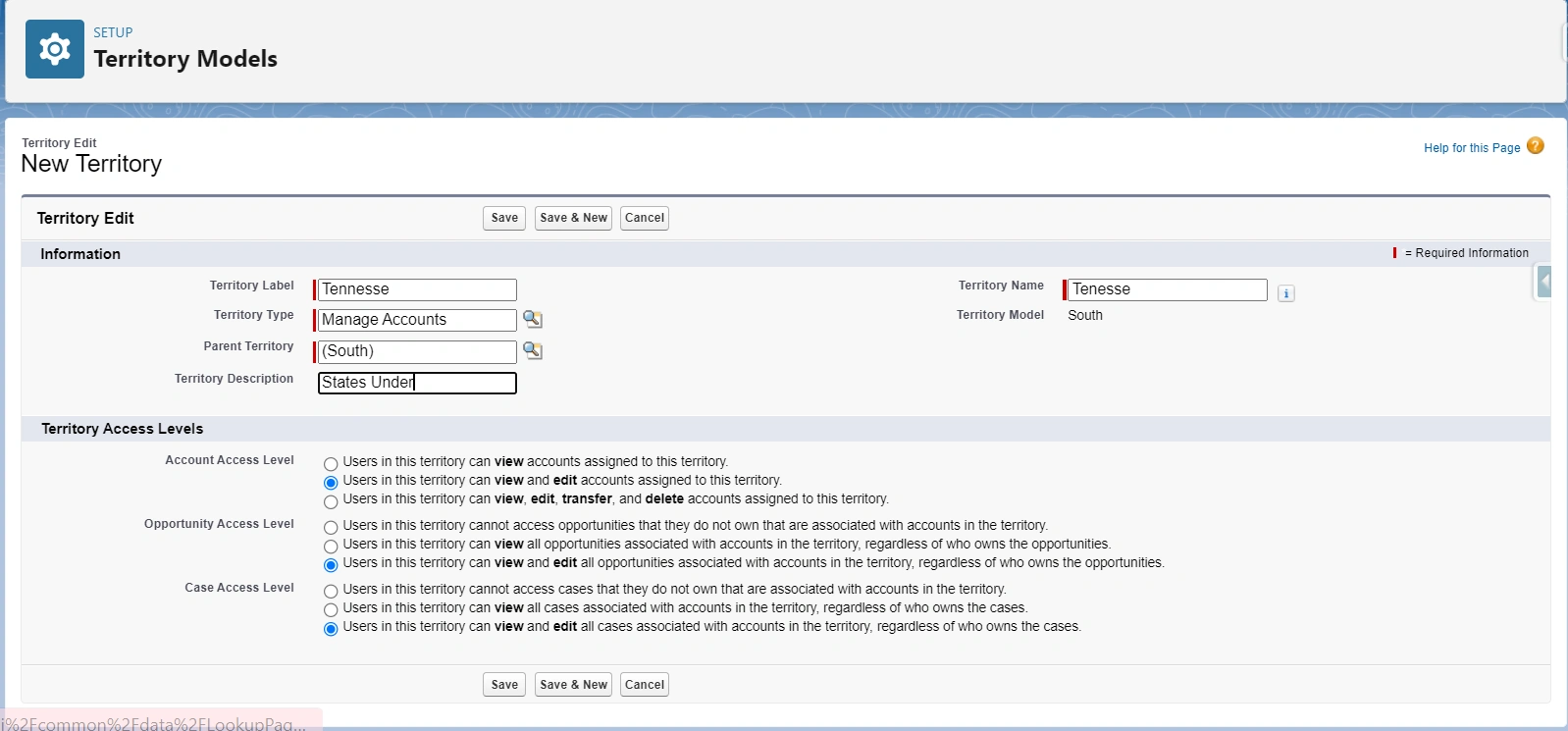Select view, edit, transfer, delete accounts option

[331, 501]
